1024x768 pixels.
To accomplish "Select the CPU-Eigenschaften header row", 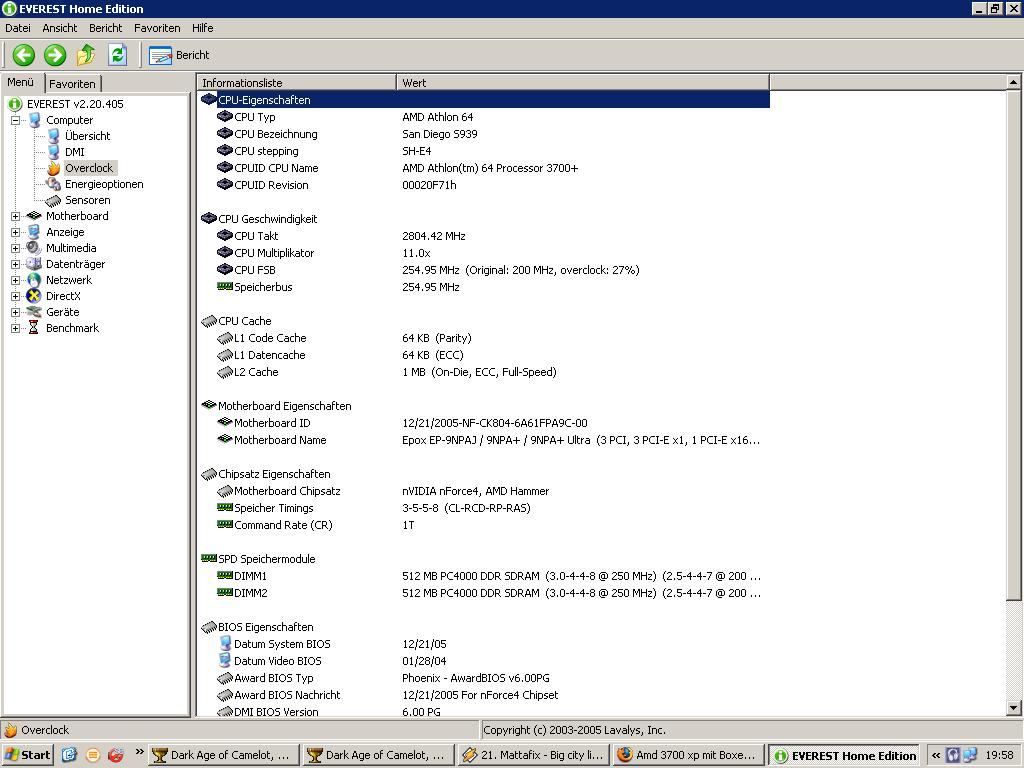I will pos(484,100).
